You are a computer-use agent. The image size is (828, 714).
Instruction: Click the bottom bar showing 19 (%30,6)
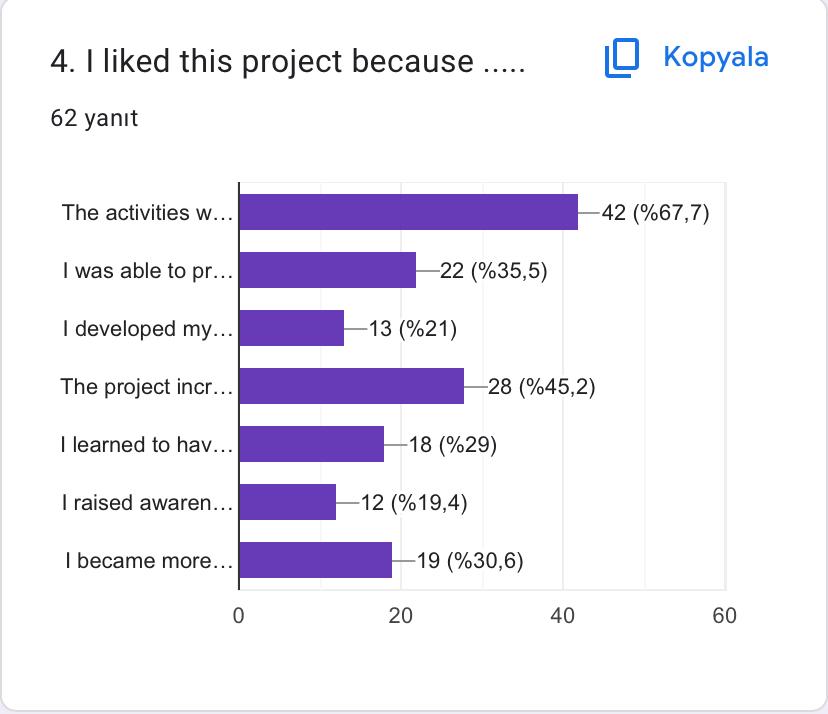tap(315, 560)
